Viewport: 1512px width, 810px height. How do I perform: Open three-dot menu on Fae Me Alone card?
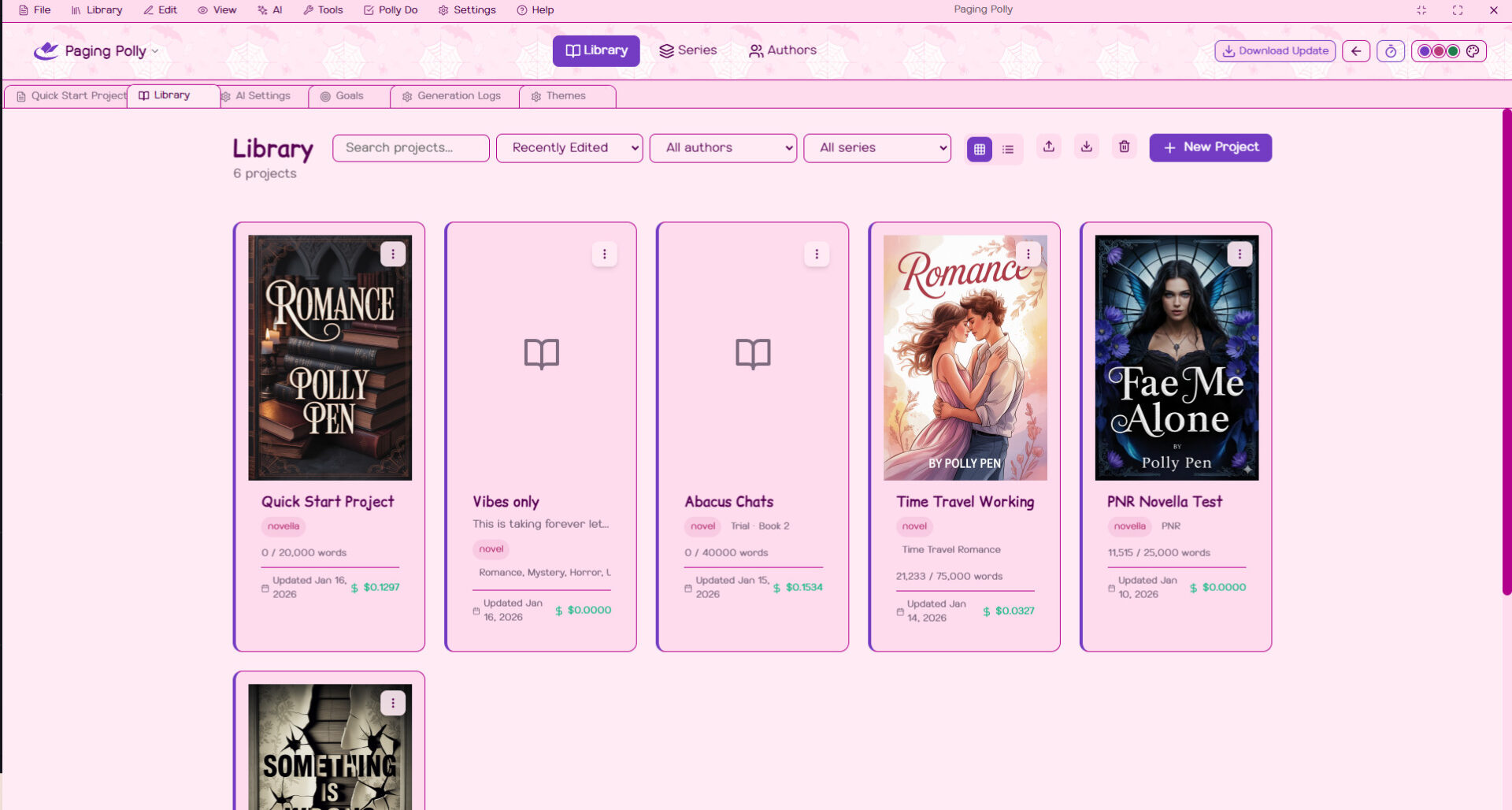1240,254
